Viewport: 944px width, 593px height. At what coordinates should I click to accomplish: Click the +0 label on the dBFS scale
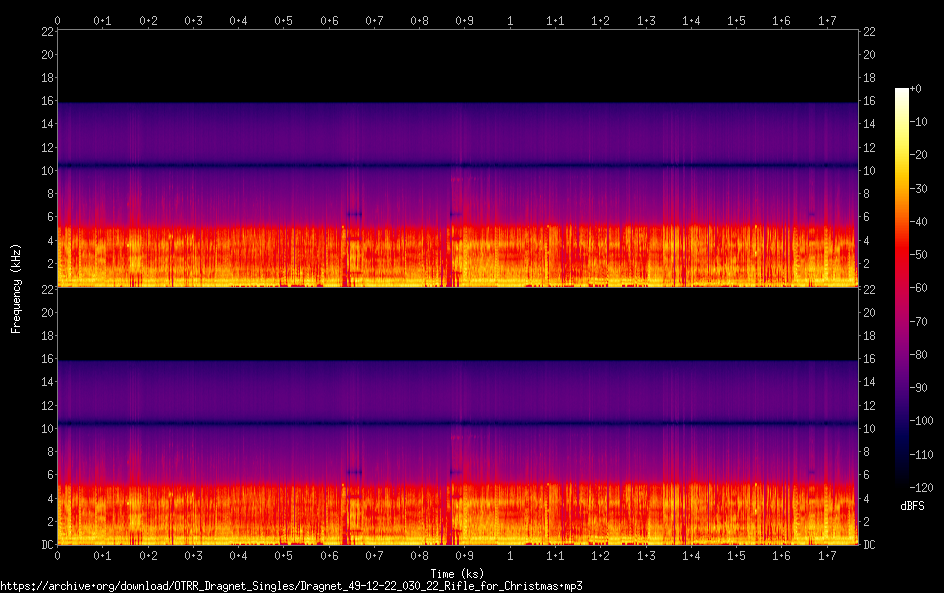pos(916,89)
